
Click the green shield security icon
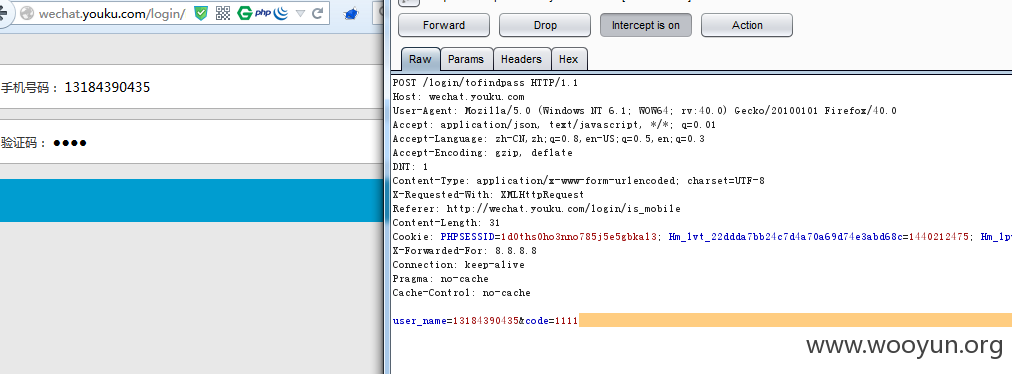point(201,13)
